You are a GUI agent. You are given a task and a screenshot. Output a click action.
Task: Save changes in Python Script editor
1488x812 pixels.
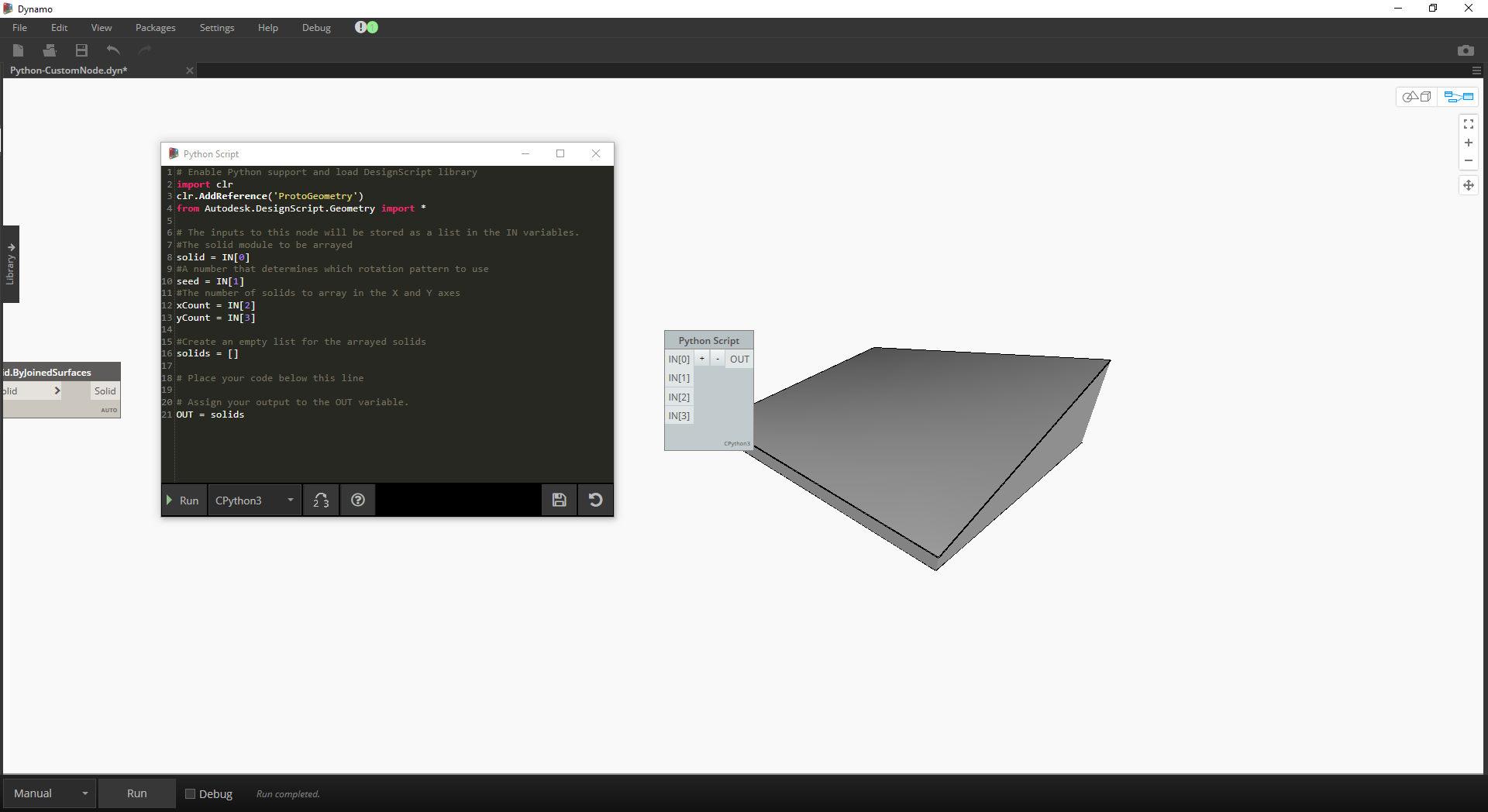coord(559,501)
